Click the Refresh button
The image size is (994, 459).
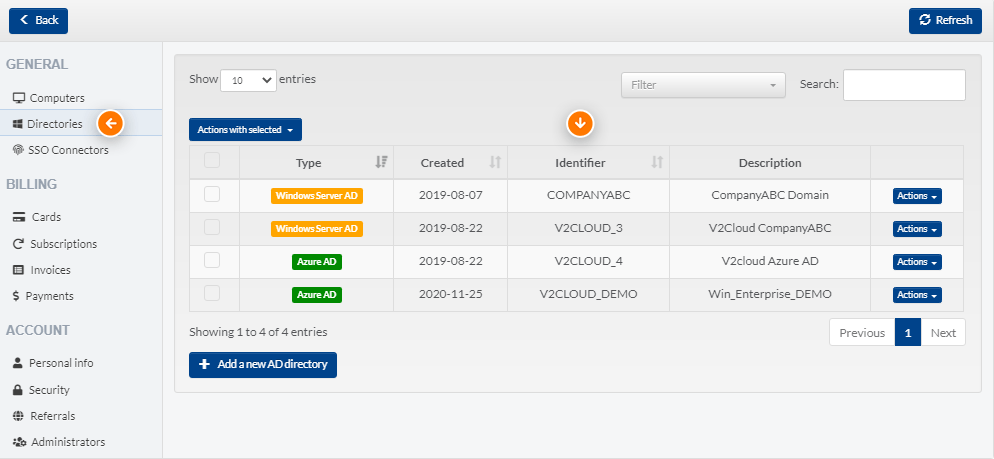945,20
